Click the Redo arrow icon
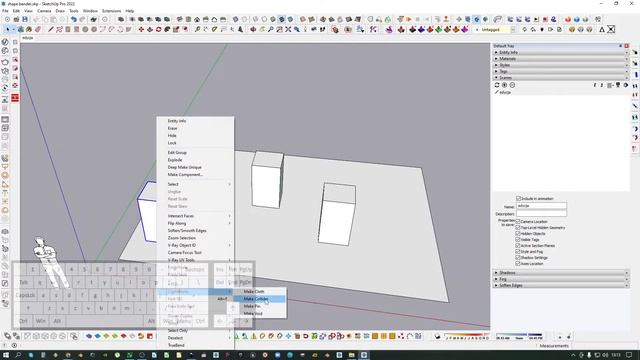This screenshot has height=360, width=640. 82,19
